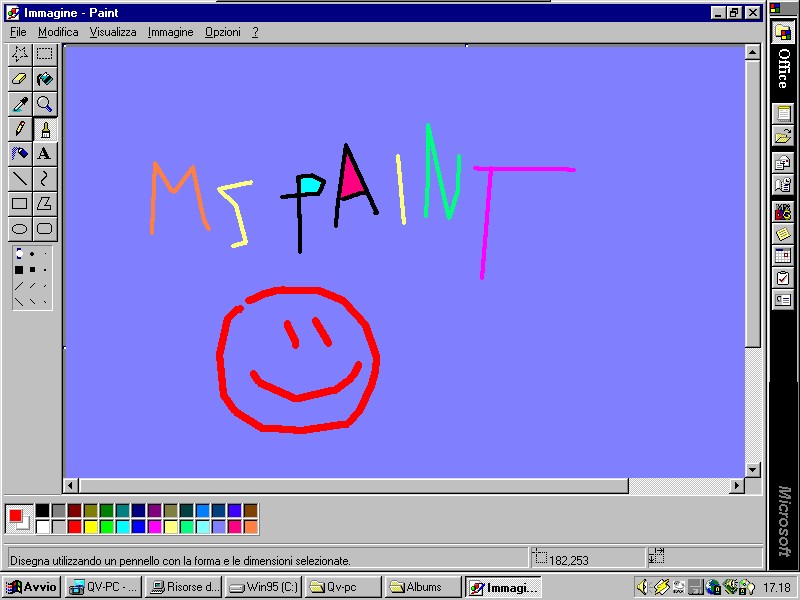The image size is (800, 600).
Task: Click the contact card icon in Office bar
Action: point(783,299)
